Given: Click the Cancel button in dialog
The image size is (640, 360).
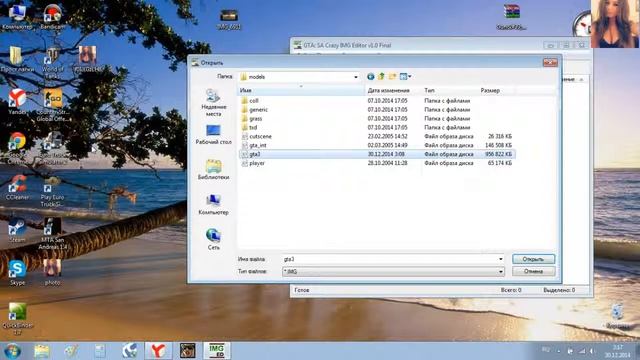Looking at the screenshot, I should pos(533,271).
